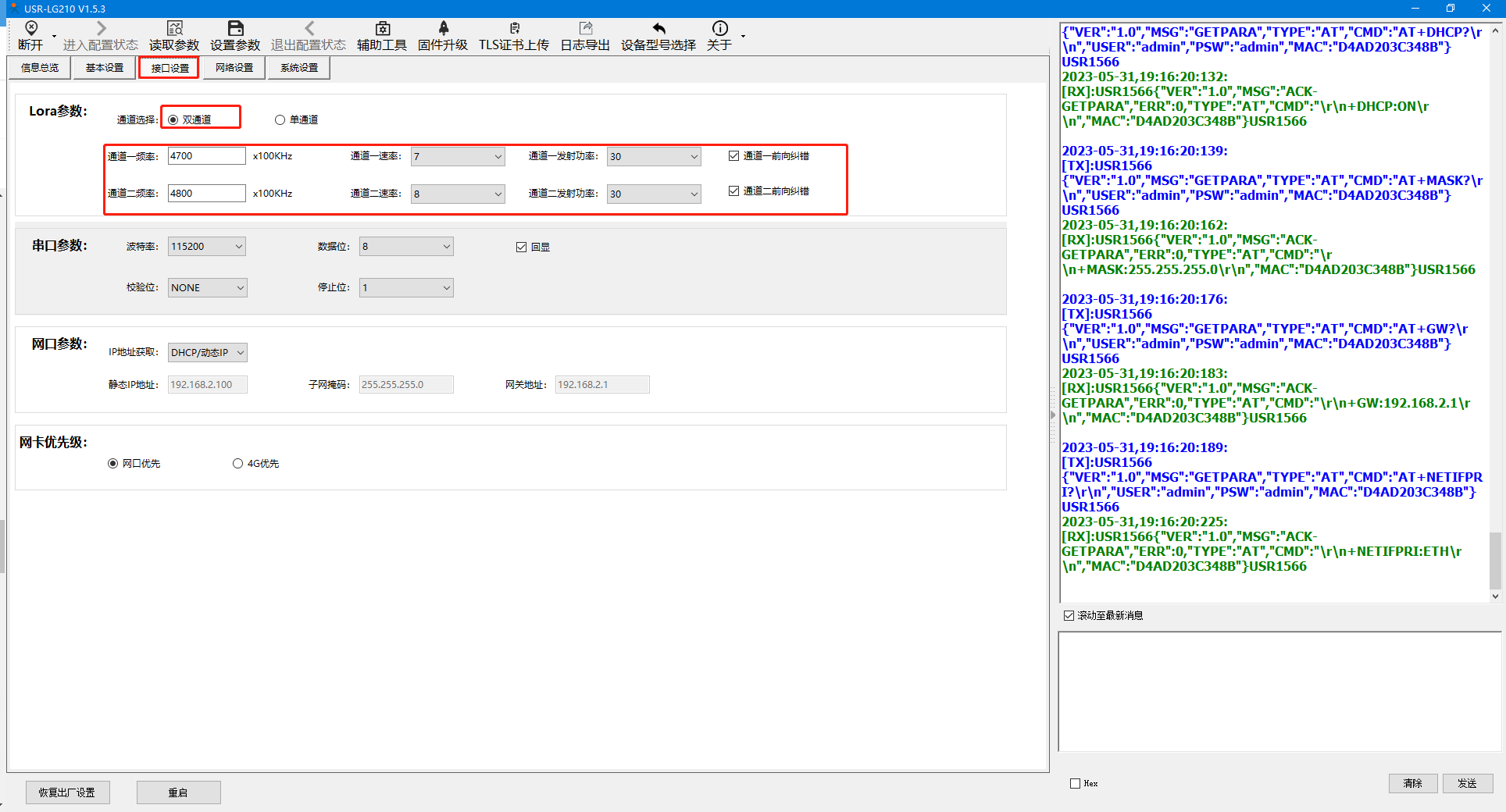The image size is (1506, 812).
Task: Toggle the 通道一前向纠错 checkbox
Action: click(x=733, y=156)
